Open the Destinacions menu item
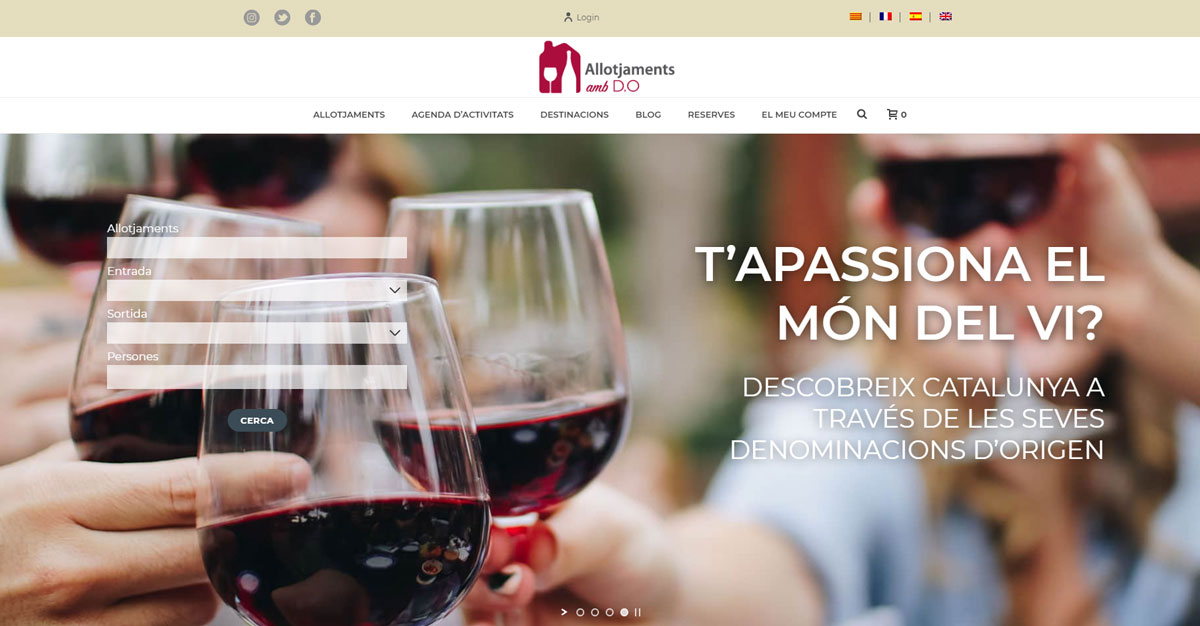This screenshot has height=626, width=1200. 574,115
